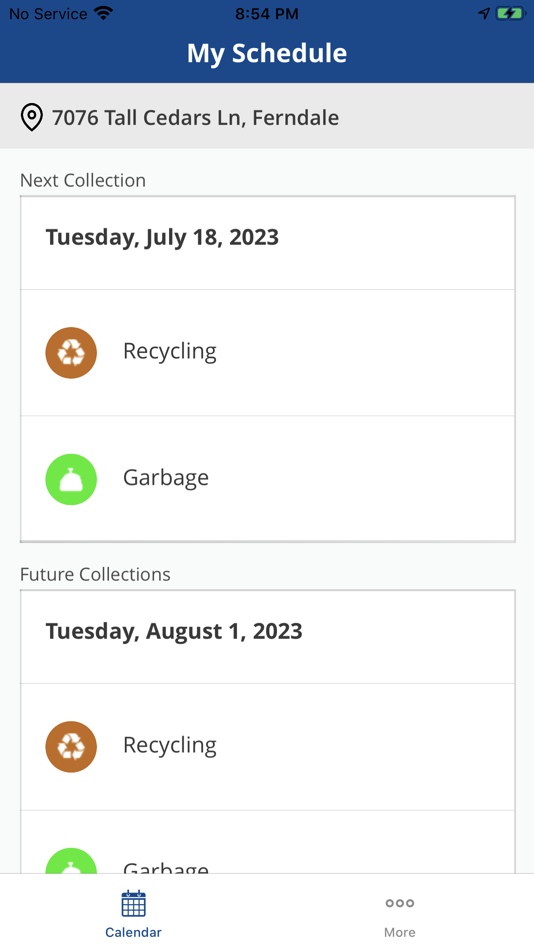Viewport: 534px width, 950px height.
Task: Select the Recycling row for July 18
Action: [267, 353]
